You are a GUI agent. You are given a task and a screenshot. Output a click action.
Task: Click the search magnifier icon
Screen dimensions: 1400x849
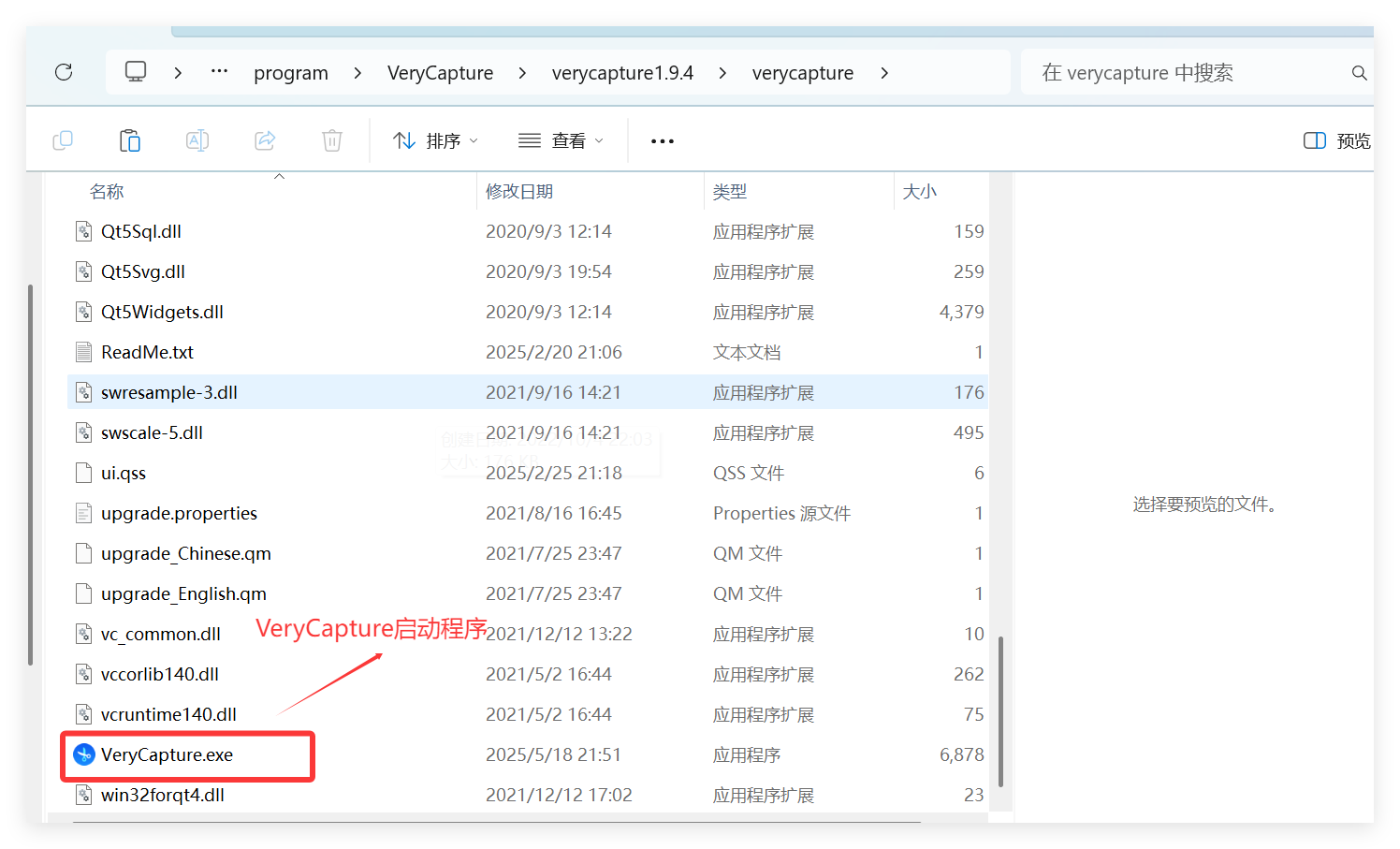pos(1359,73)
